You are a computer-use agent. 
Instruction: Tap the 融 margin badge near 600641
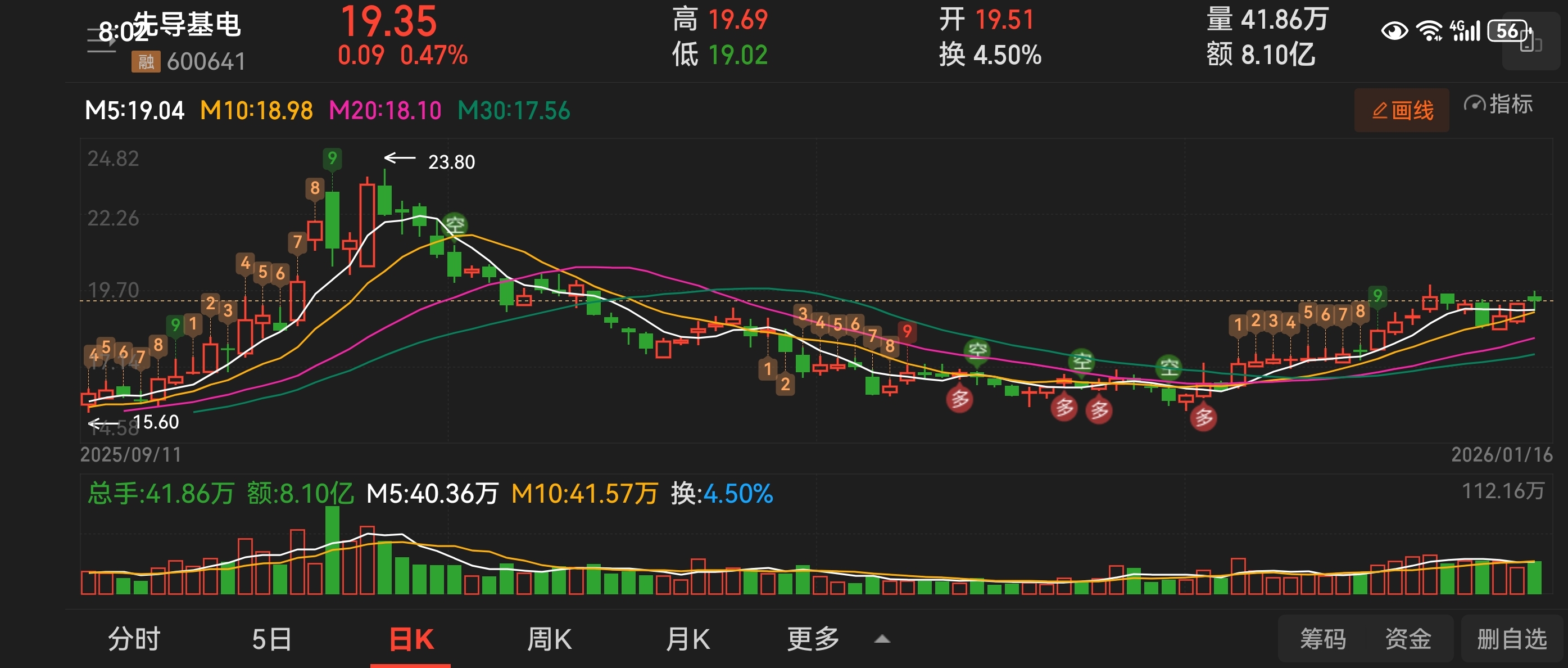coord(146,61)
